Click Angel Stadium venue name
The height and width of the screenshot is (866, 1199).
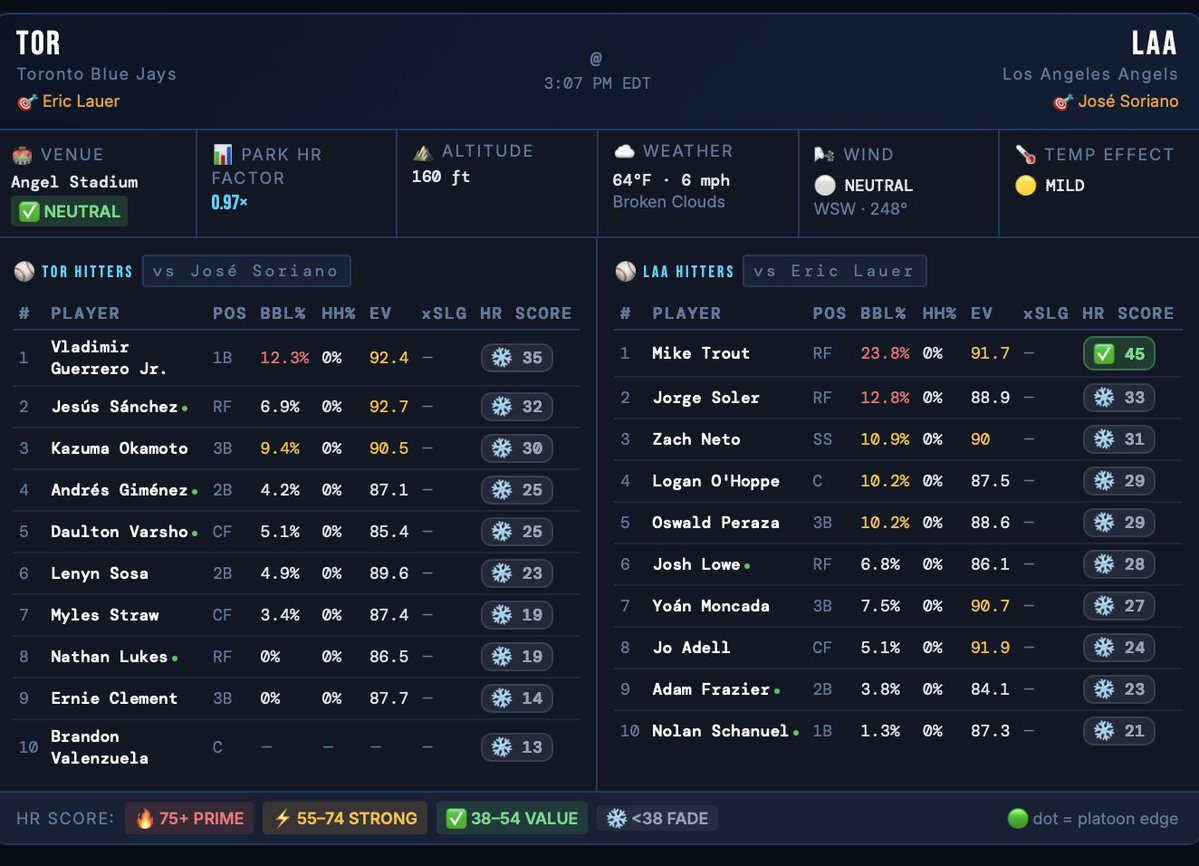click(75, 182)
